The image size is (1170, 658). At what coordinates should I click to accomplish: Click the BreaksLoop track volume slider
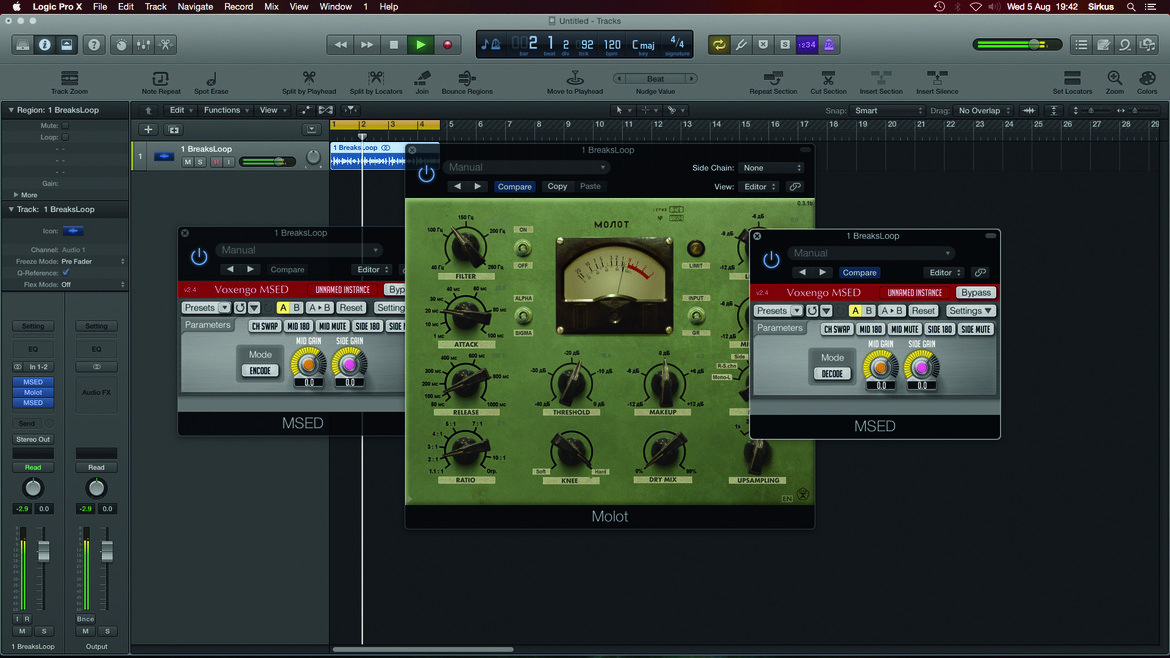click(x=267, y=162)
